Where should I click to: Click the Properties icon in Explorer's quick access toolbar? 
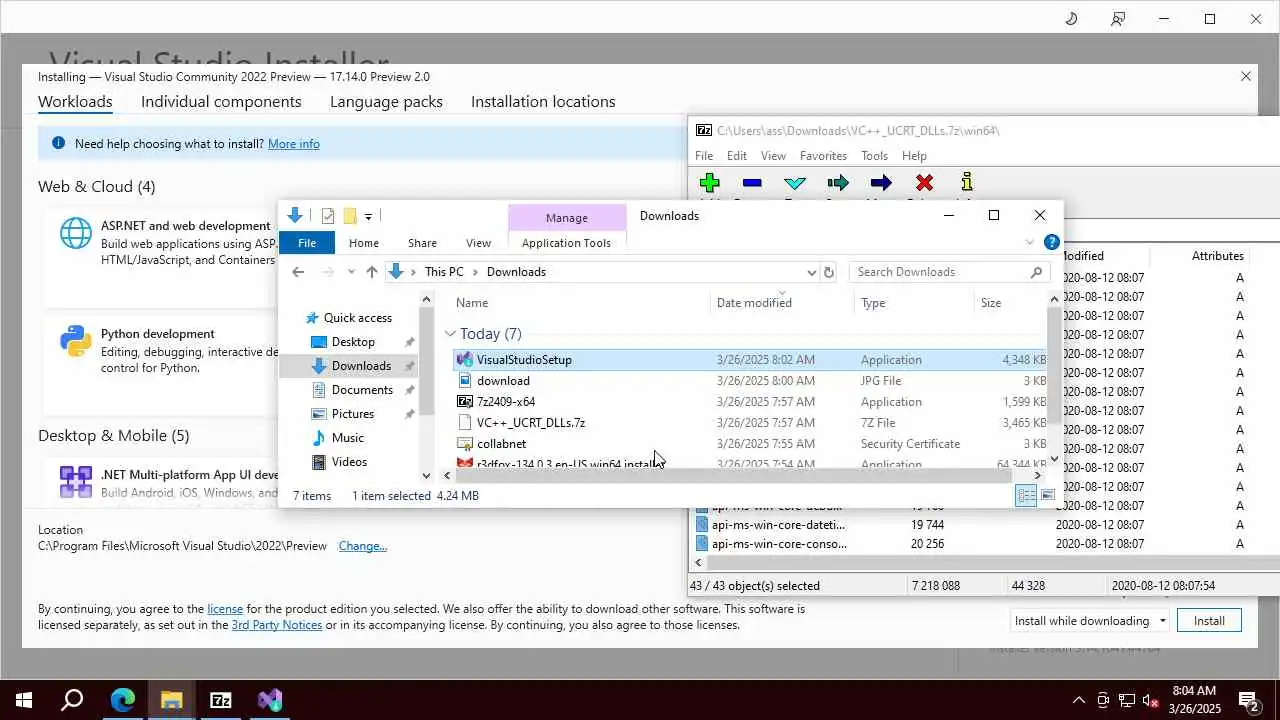point(327,216)
